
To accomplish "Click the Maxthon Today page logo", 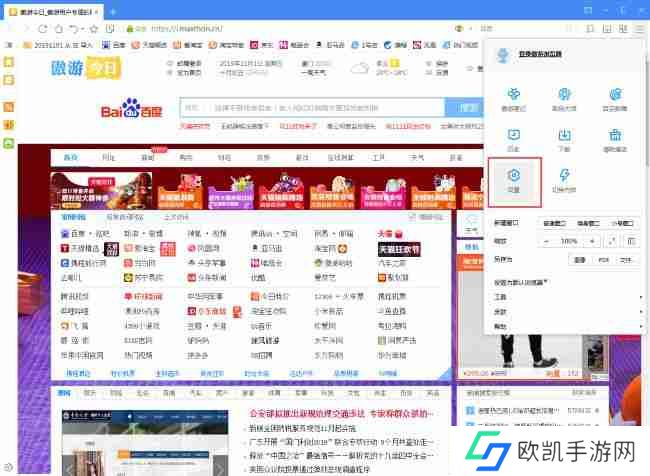I will click(86, 68).
